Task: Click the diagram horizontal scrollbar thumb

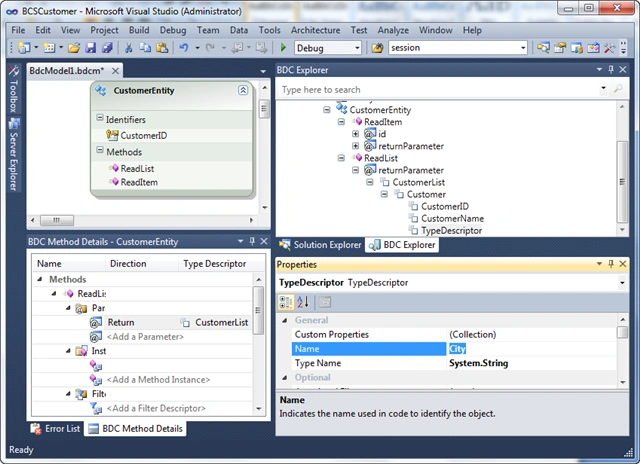Action: (x=57, y=220)
